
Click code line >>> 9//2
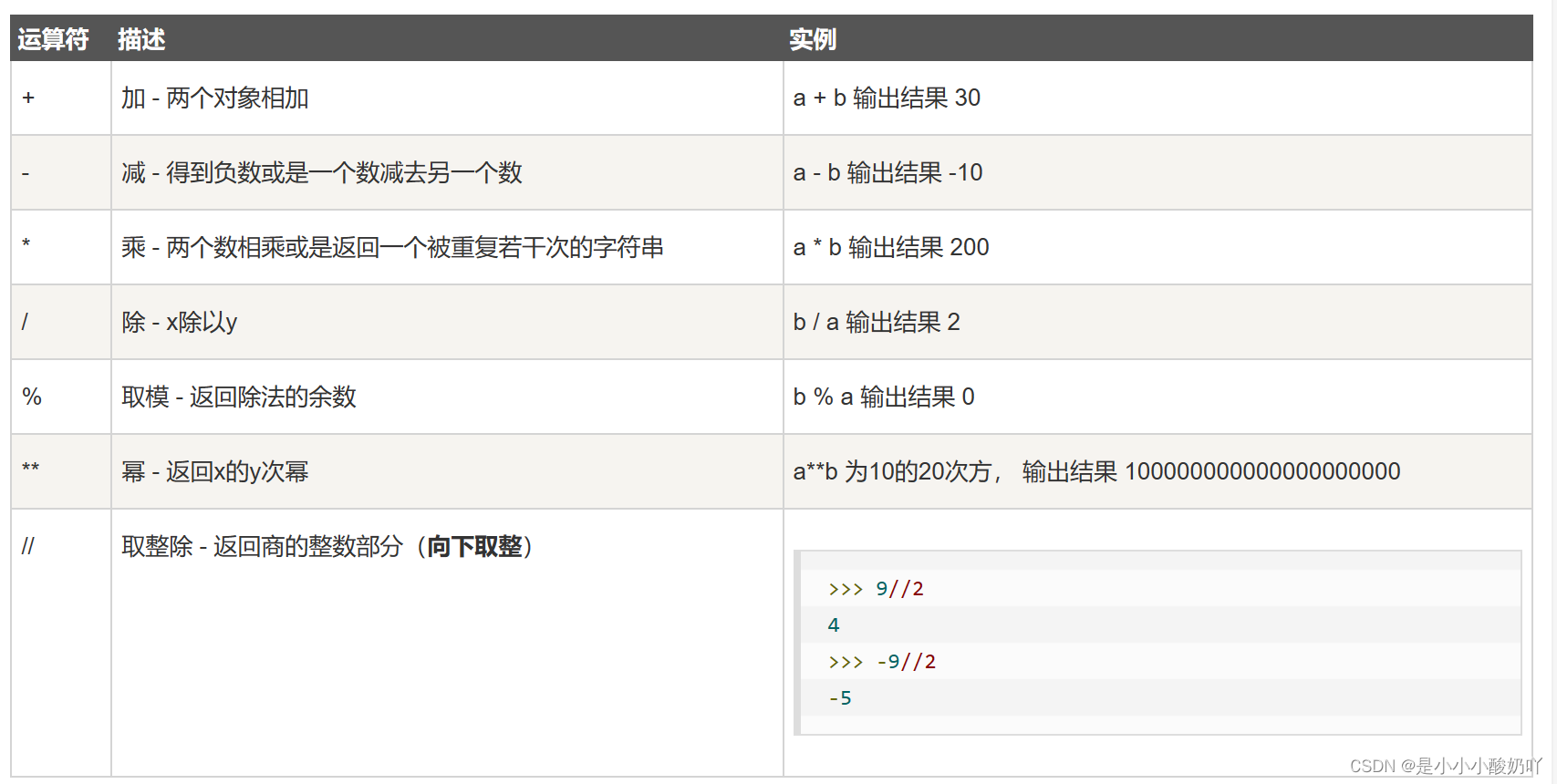tap(876, 589)
